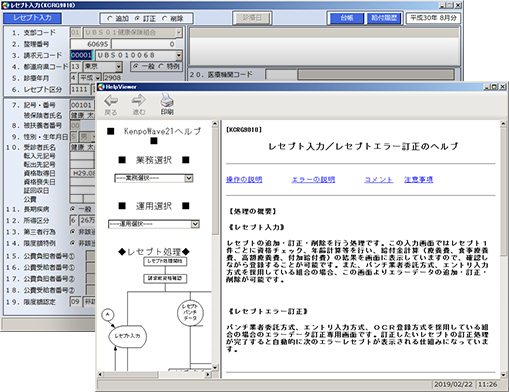Image resolution: width=509 pixels, height=392 pixels.
Task: Click the help sidebar horizontal scroll left arrow
Action: 100,375
